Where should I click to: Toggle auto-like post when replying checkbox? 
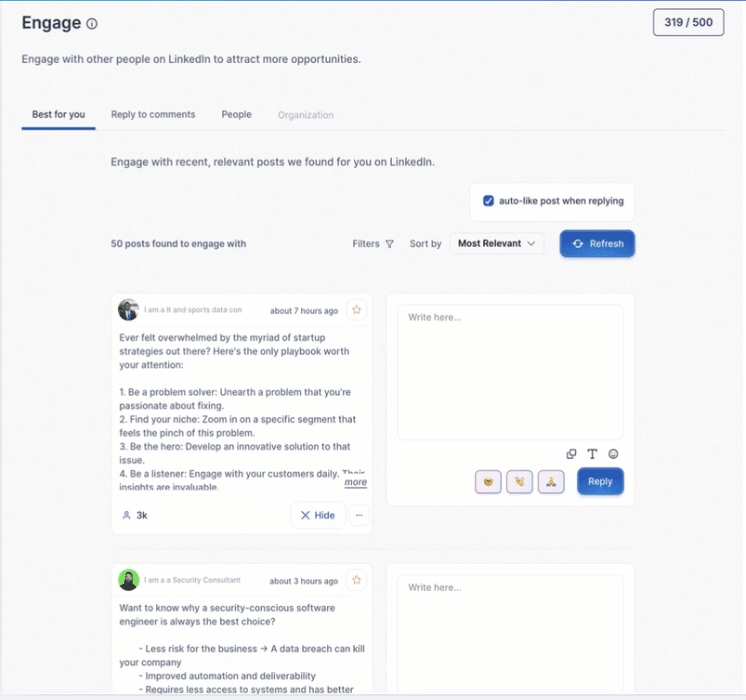click(x=488, y=201)
